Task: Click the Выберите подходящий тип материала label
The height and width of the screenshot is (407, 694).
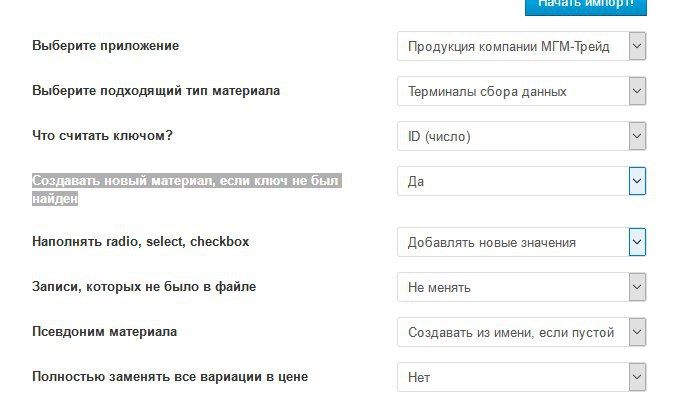Action: click(156, 91)
